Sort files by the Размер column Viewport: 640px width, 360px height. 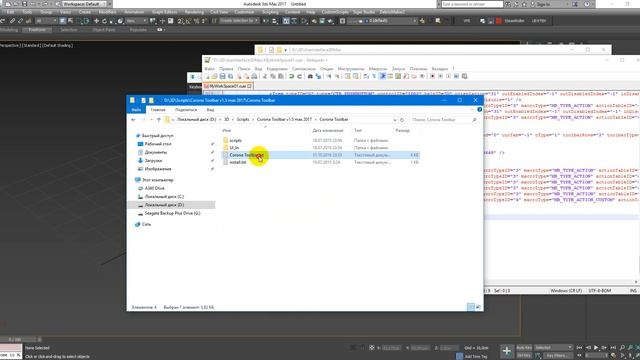(402, 131)
